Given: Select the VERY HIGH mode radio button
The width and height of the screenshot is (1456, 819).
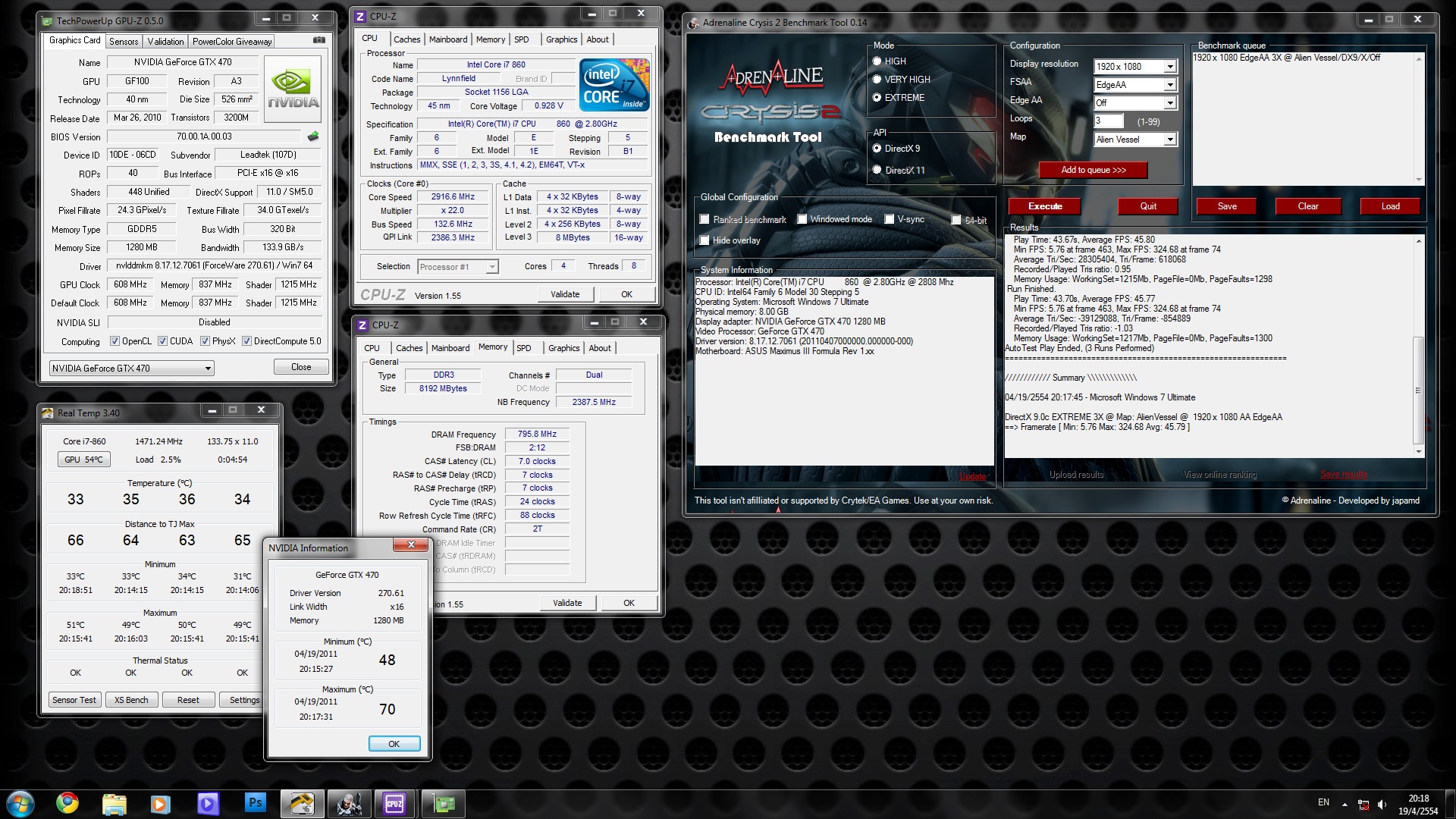Looking at the screenshot, I should pos(877,79).
